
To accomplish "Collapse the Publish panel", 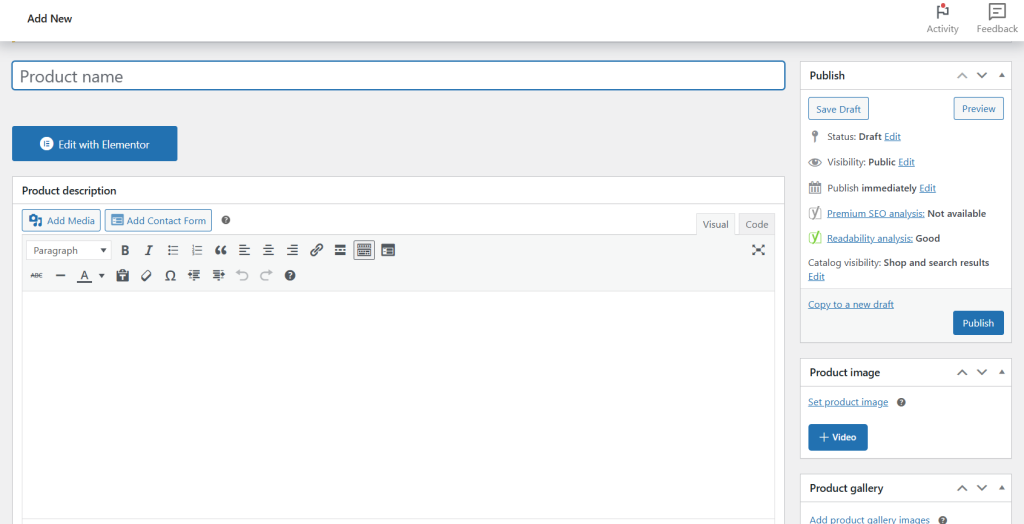I will 1002,76.
